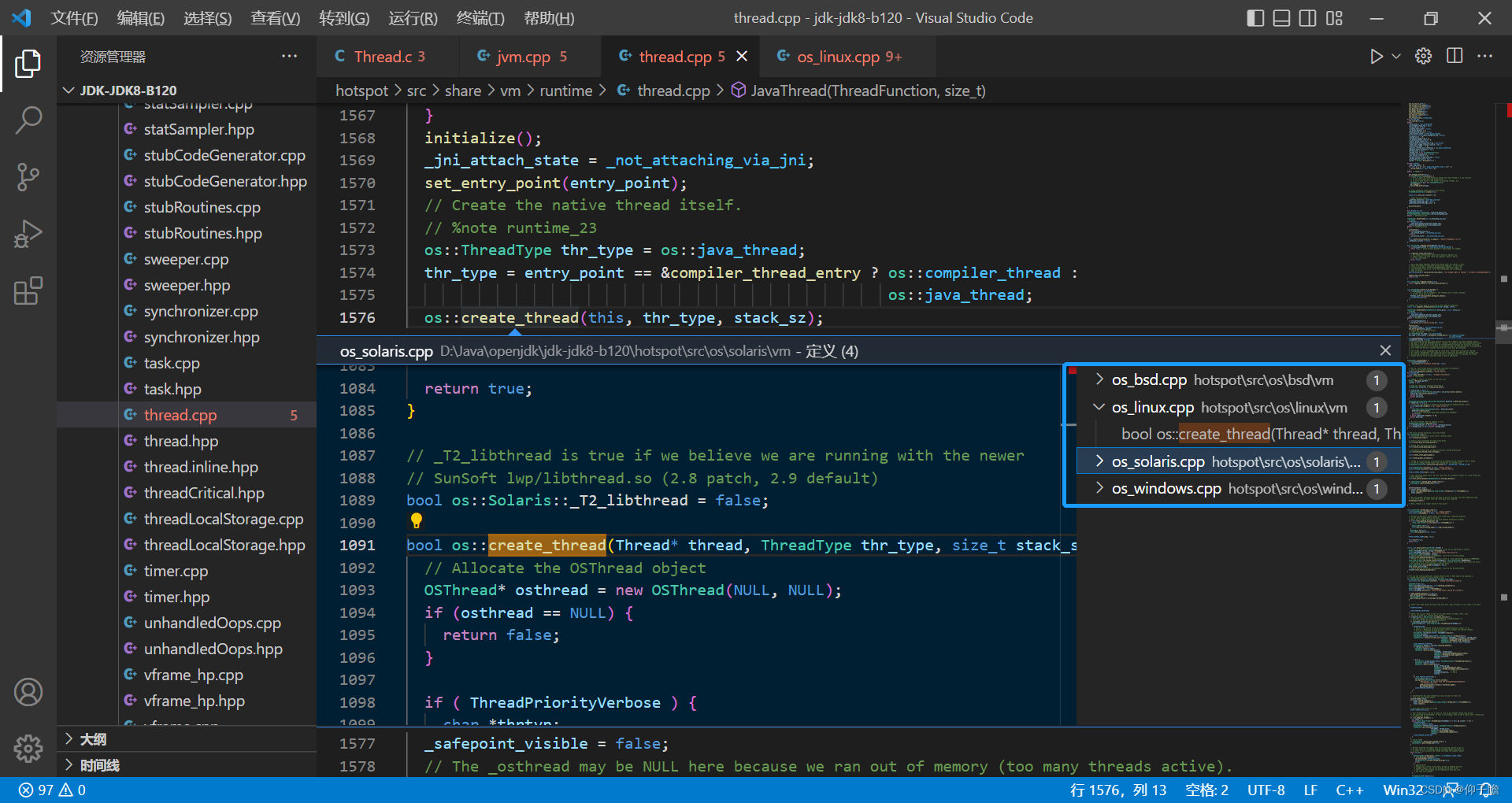Open the Explorer view in activity bar
Image resolution: width=1512 pixels, height=803 pixels.
pyautogui.click(x=28, y=63)
